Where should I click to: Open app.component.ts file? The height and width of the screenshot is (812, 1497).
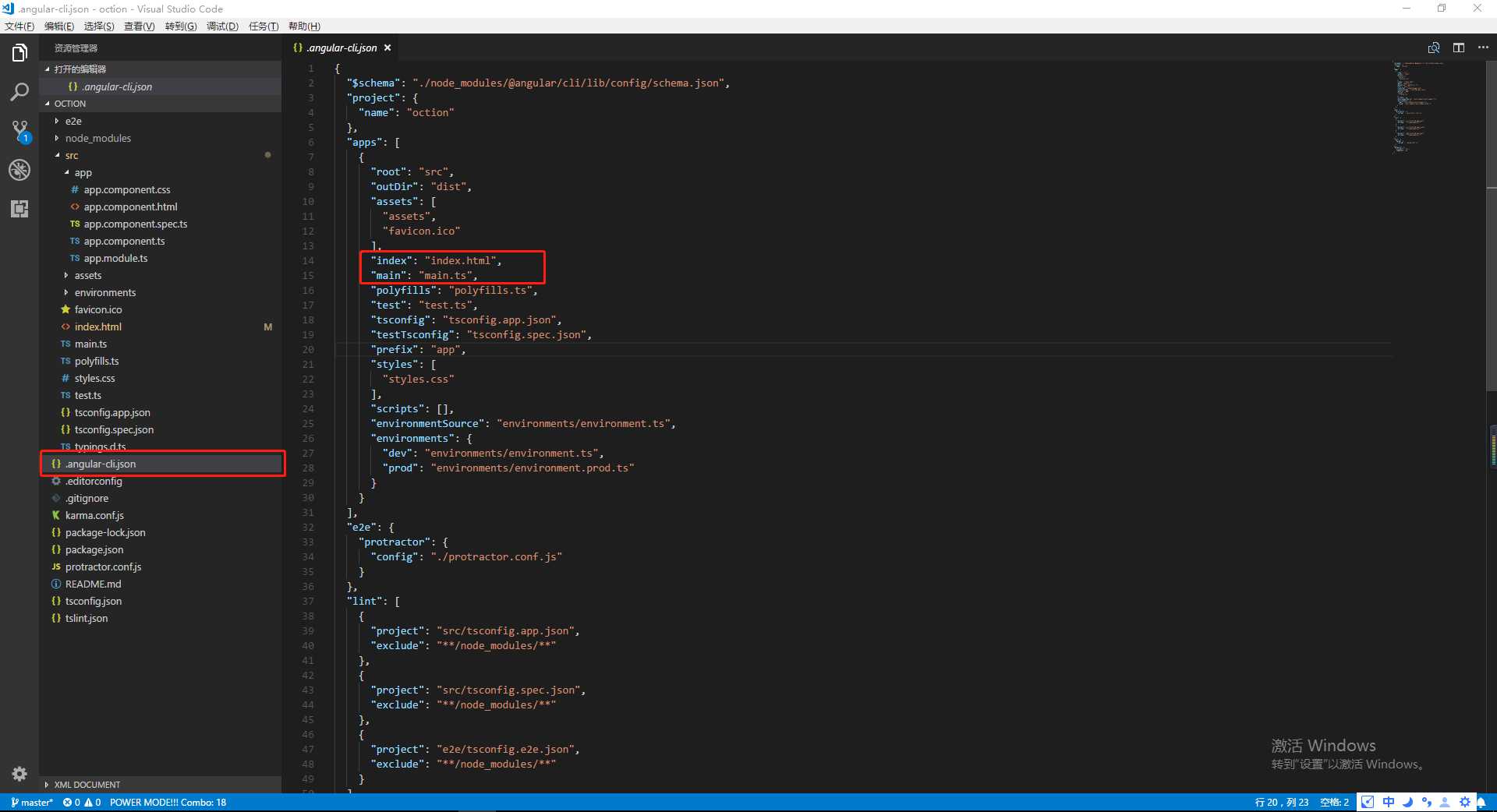(161, 241)
